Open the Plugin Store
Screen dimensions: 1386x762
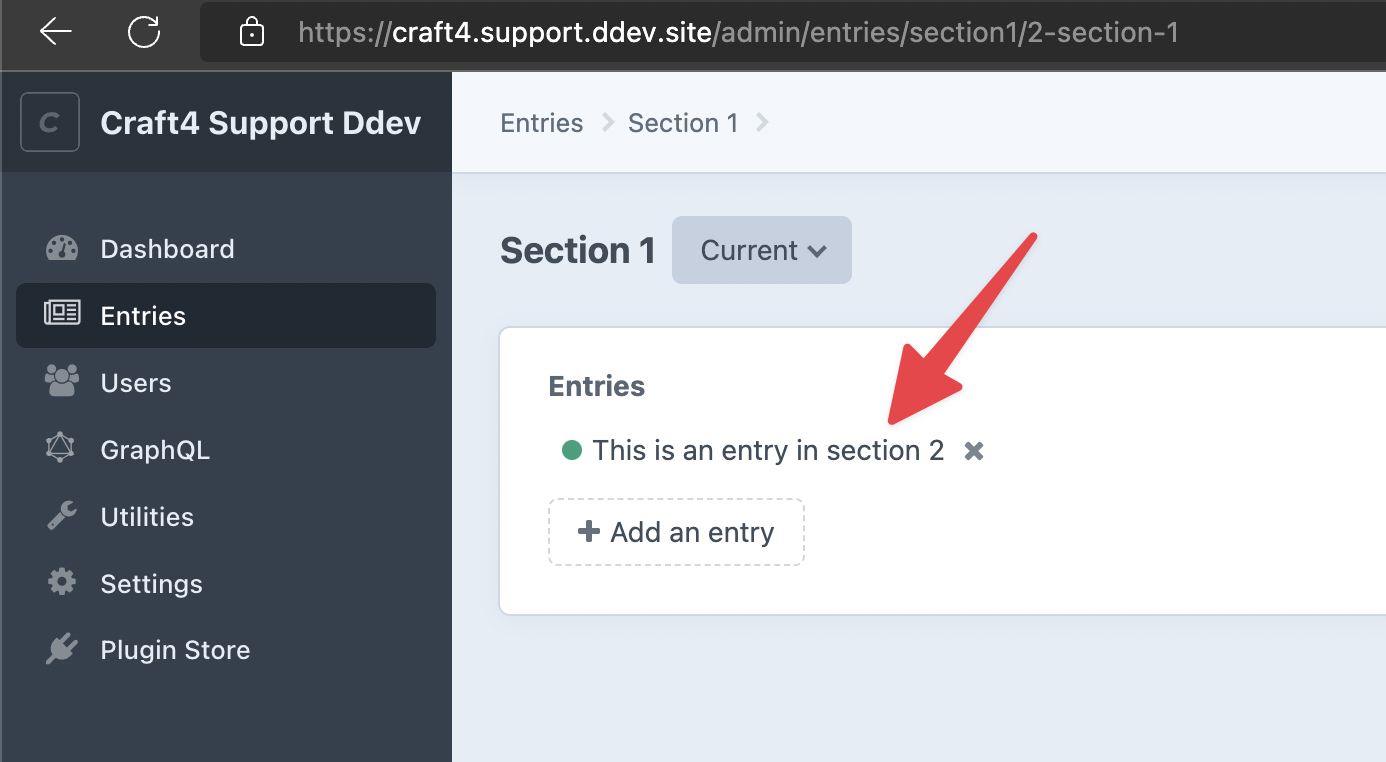point(175,649)
